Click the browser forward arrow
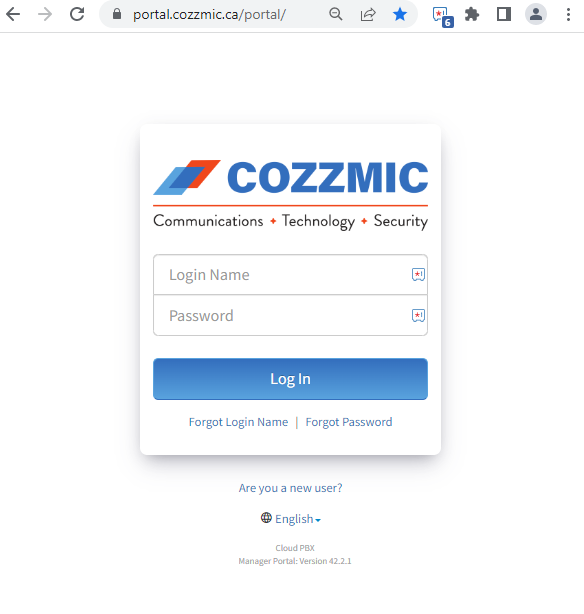 point(45,14)
